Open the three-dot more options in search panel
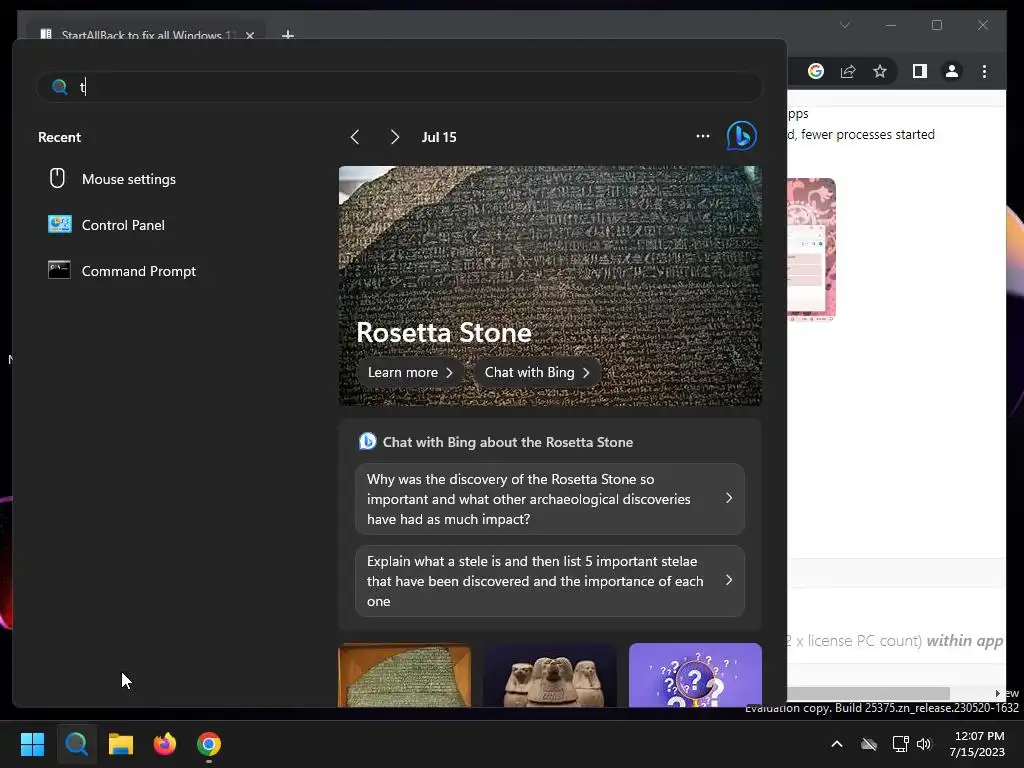Screen dimensions: 1024x768 click(703, 136)
